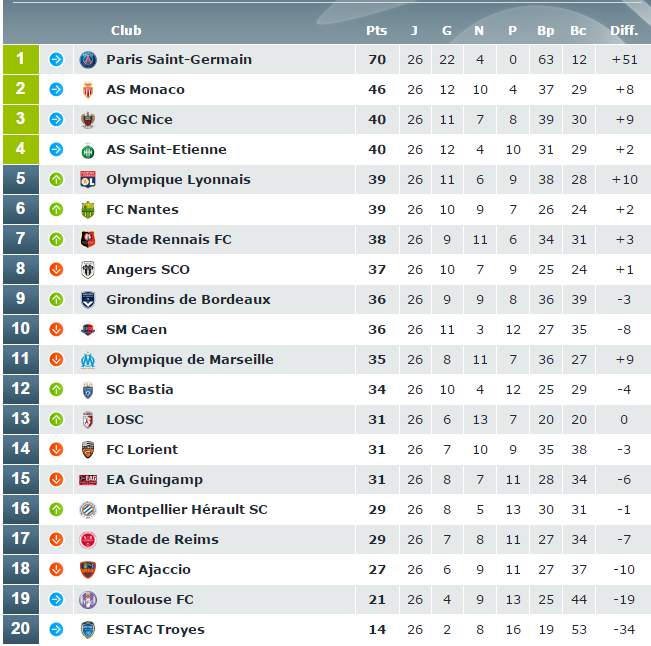Click the EA Guingamp logo
The width and height of the screenshot is (651, 646).
(88, 480)
